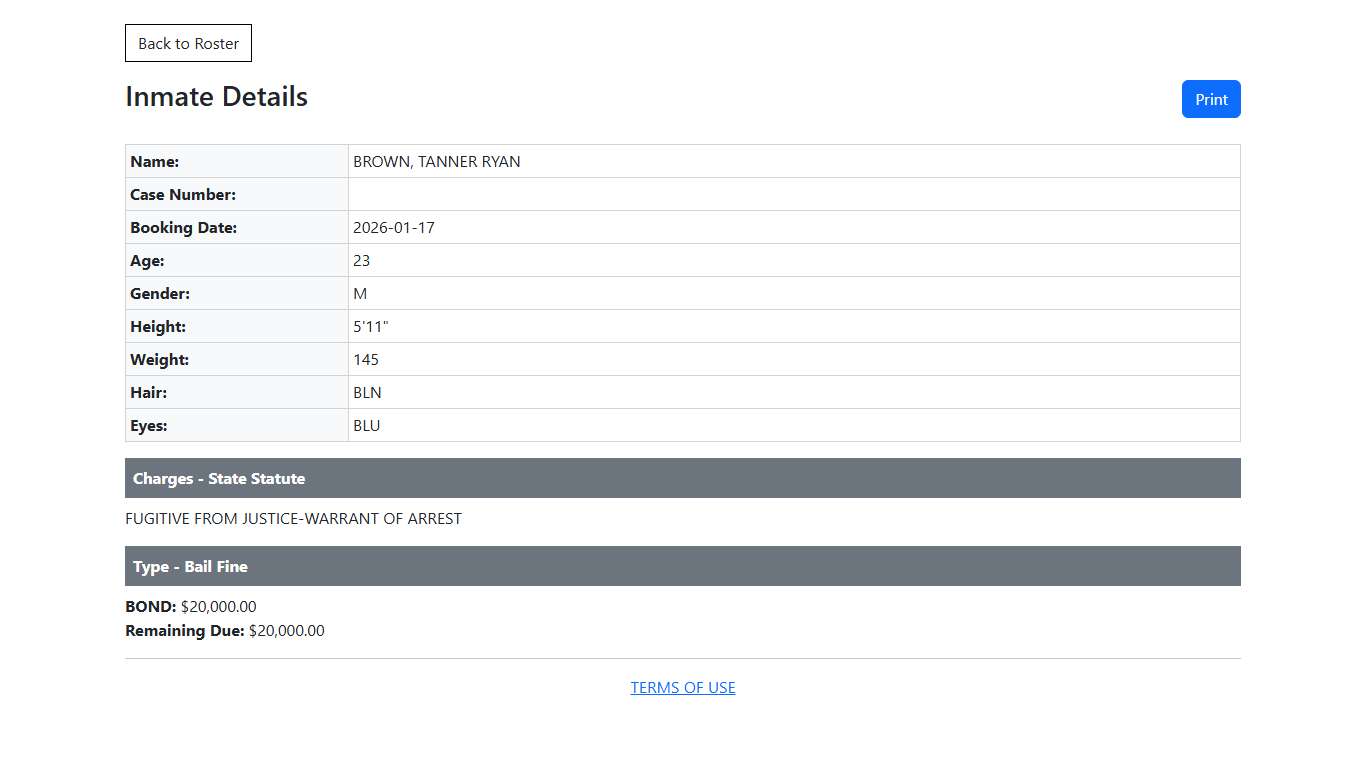Click the Back to Roster button

click(188, 43)
